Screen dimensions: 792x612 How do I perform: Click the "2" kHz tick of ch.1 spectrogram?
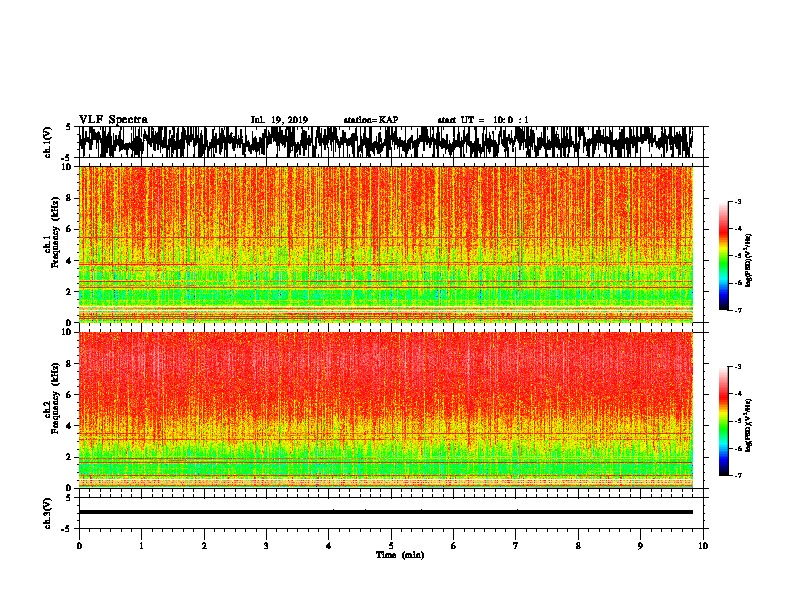[x=70, y=291]
